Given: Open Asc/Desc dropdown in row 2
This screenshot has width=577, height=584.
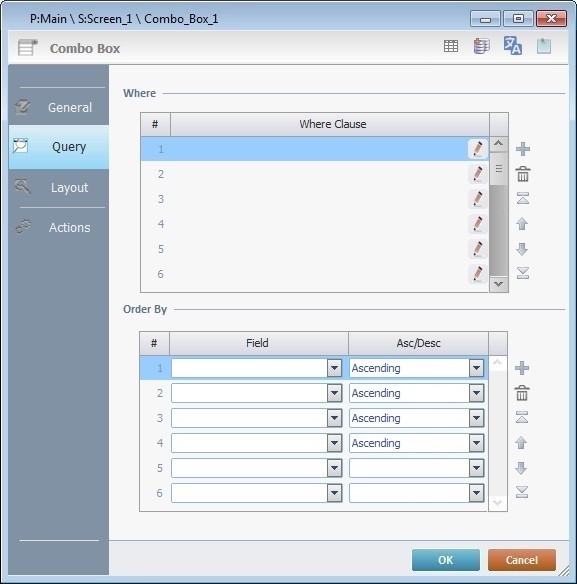Looking at the screenshot, I should [476, 393].
